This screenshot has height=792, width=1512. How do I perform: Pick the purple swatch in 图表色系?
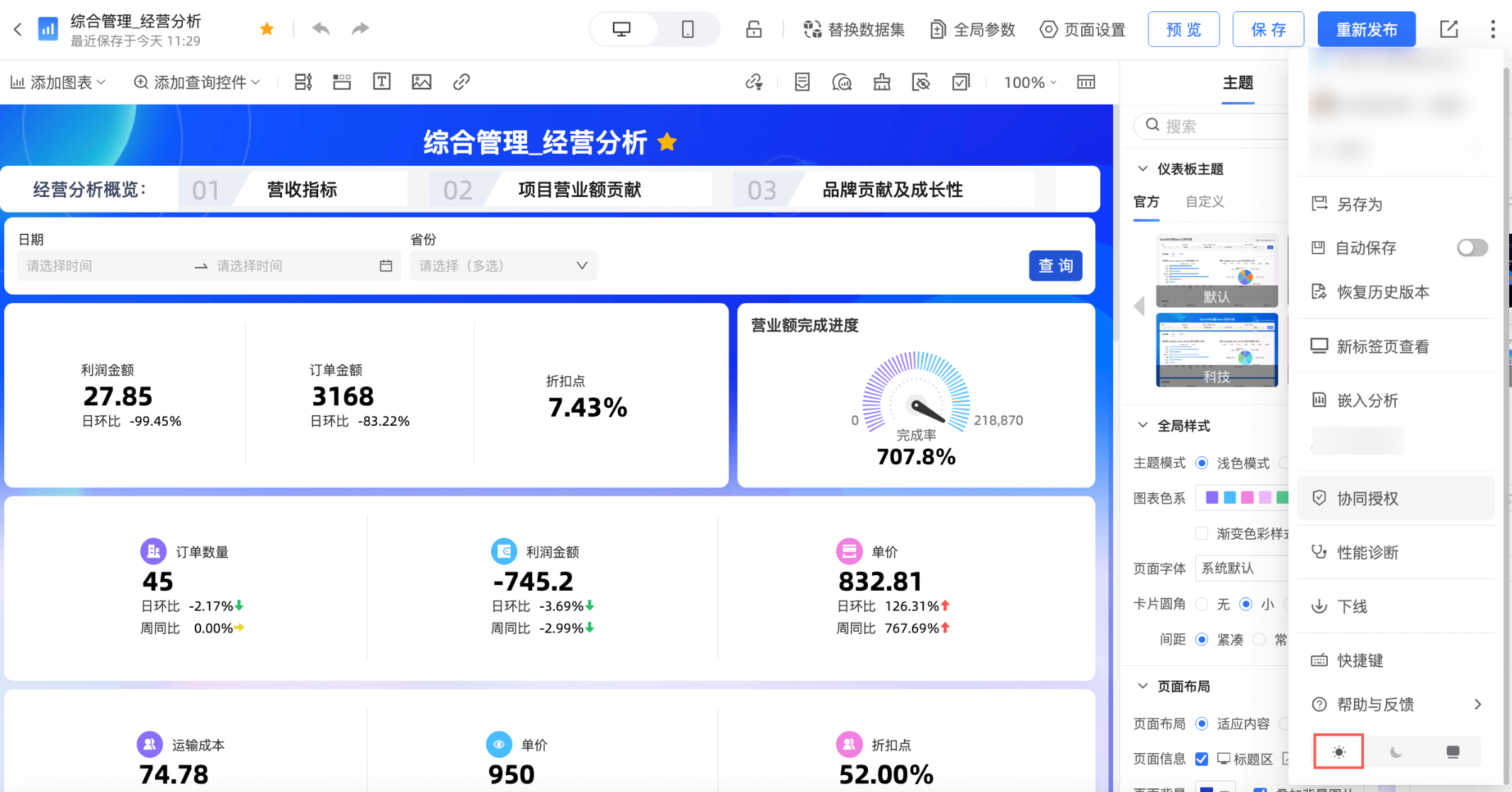1212,498
